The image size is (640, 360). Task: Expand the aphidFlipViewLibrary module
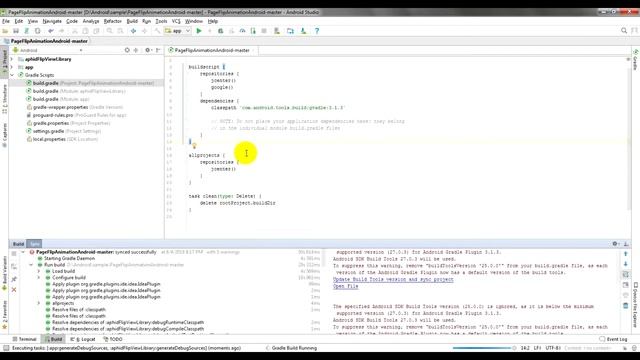[x=11, y=59]
